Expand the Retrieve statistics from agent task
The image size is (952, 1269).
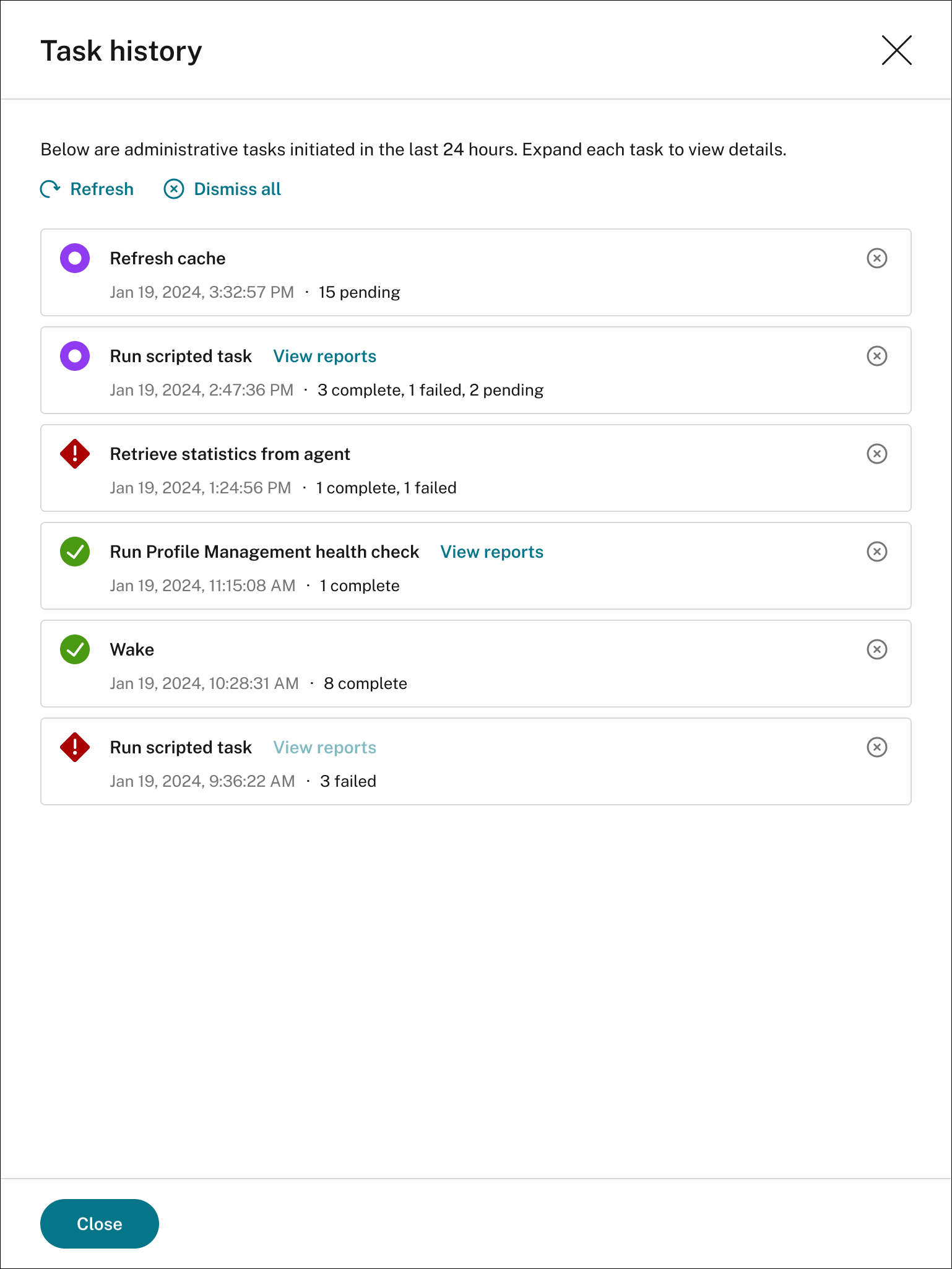point(230,454)
